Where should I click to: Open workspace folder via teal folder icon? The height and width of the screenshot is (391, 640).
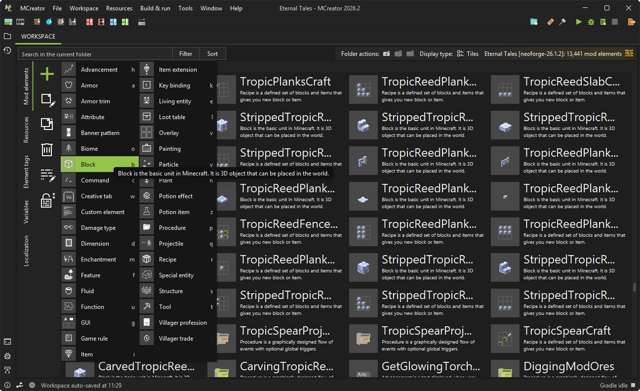534,22
